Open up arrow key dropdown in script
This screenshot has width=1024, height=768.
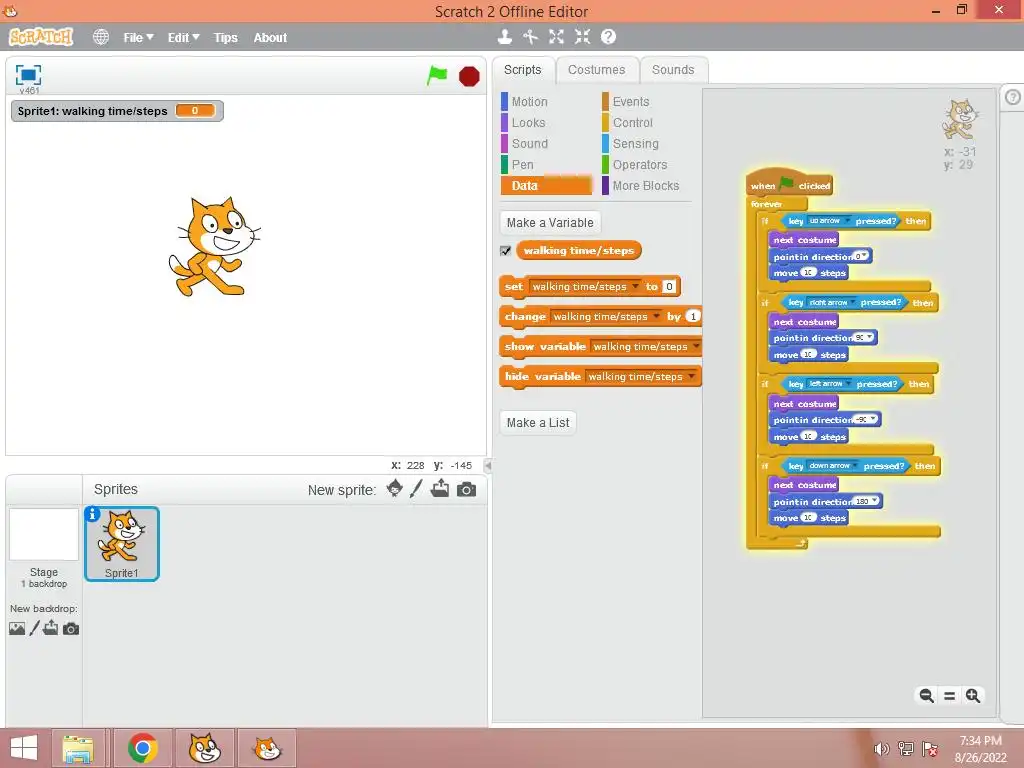tap(846, 221)
